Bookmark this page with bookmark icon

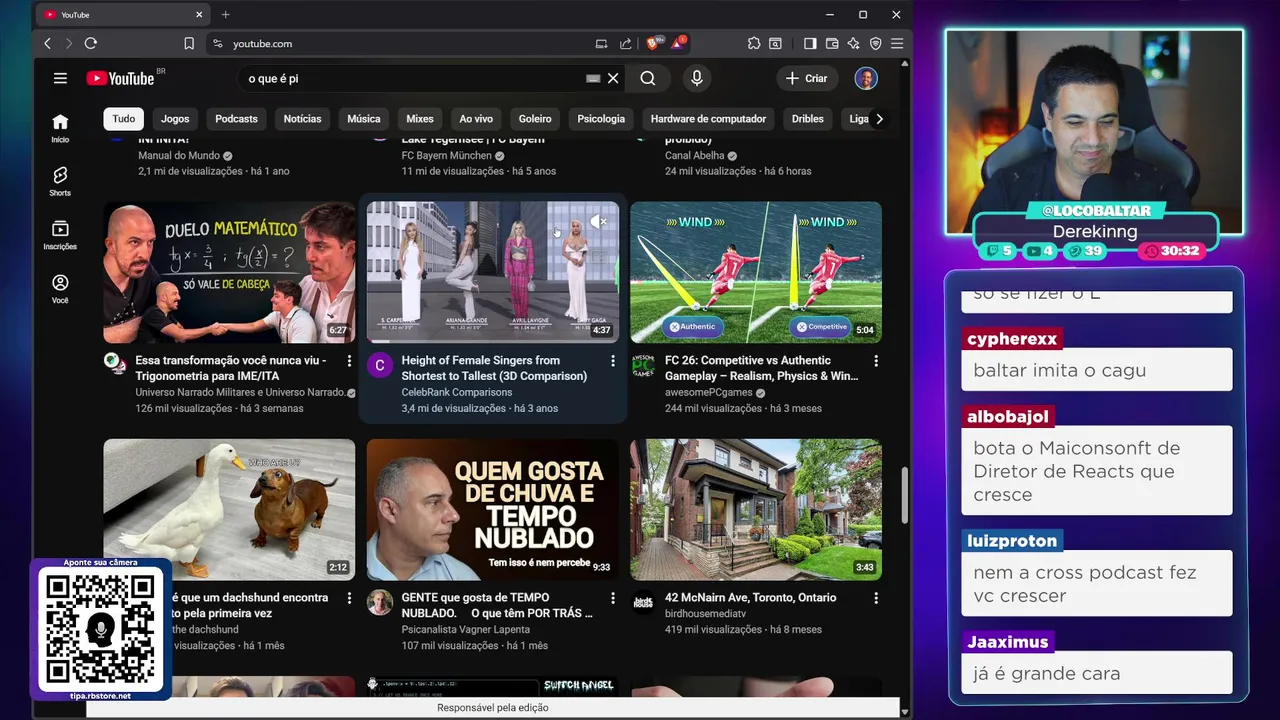click(x=189, y=43)
